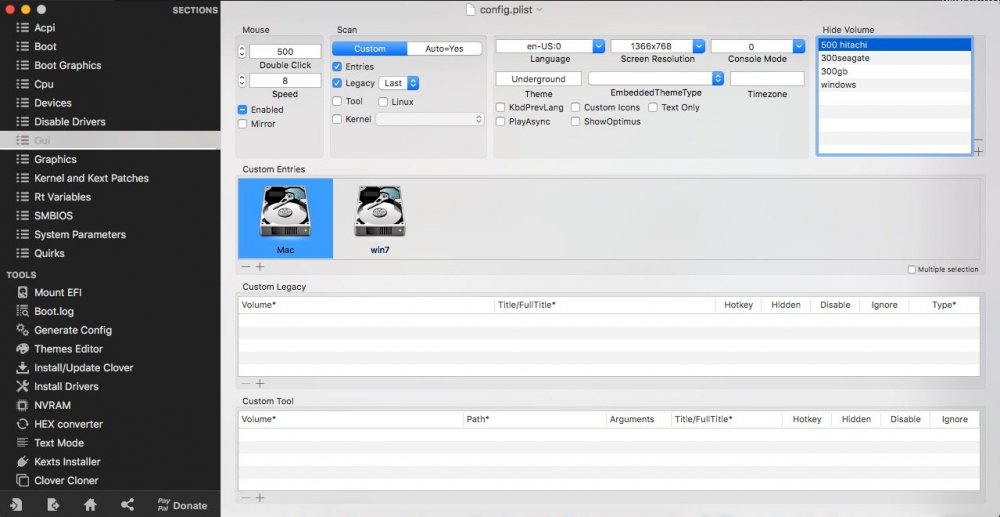Screen dimensions: 1000x517
Task: Click the export icon in bottom toolbar
Action: (x=54, y=505)
